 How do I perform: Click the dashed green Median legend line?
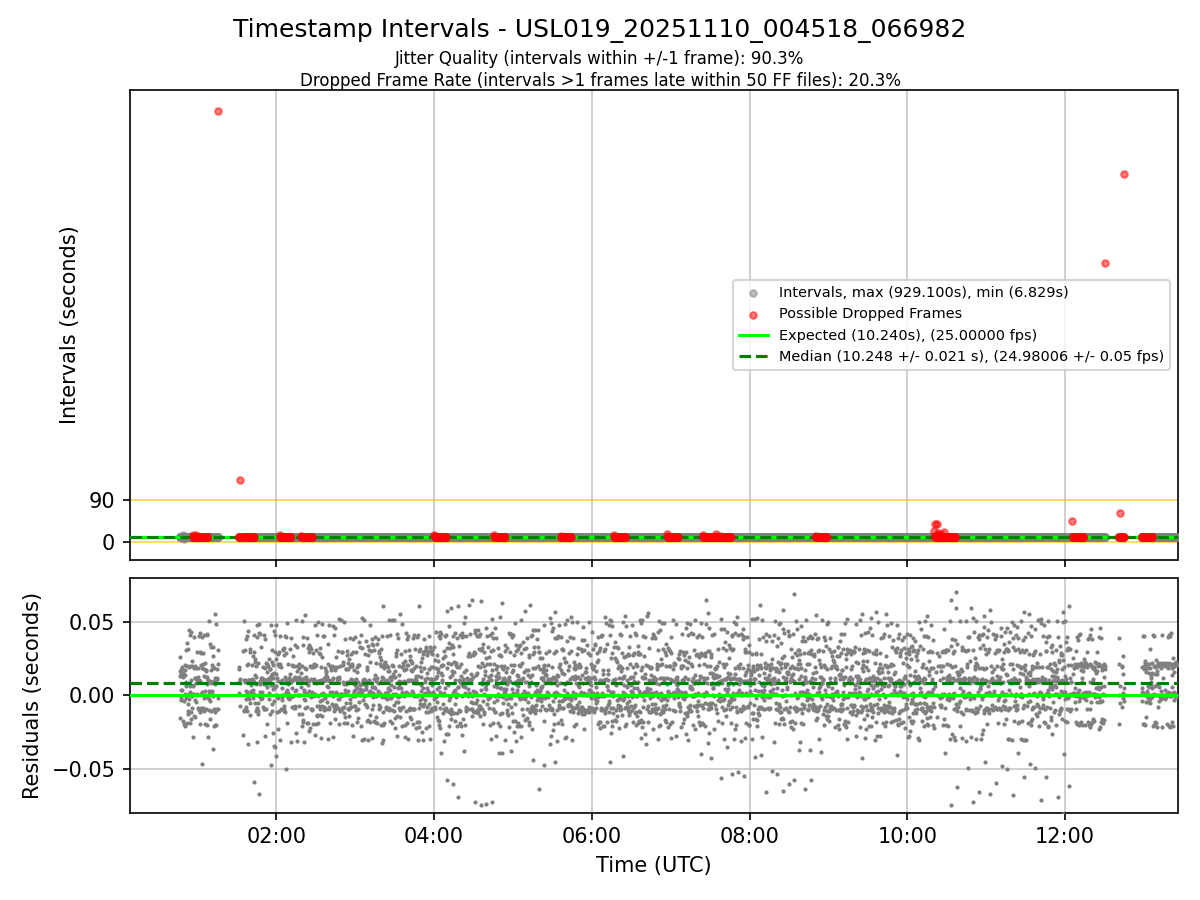pyautogui.click(x=753, y=356)
